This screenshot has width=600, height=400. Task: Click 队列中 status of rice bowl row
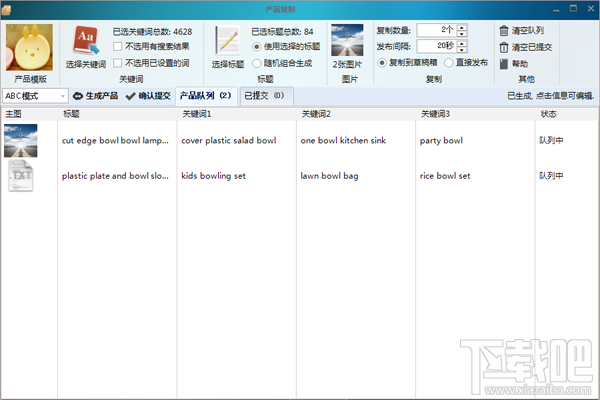tap(551, 175)
